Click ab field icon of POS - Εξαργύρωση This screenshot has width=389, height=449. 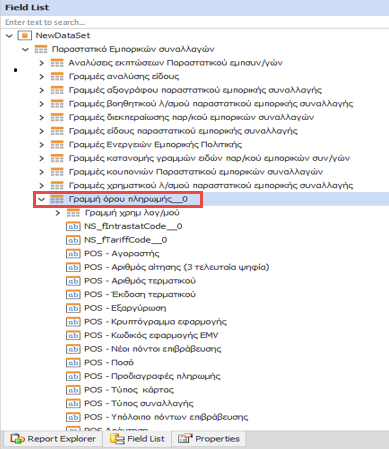tap(73, 308)
